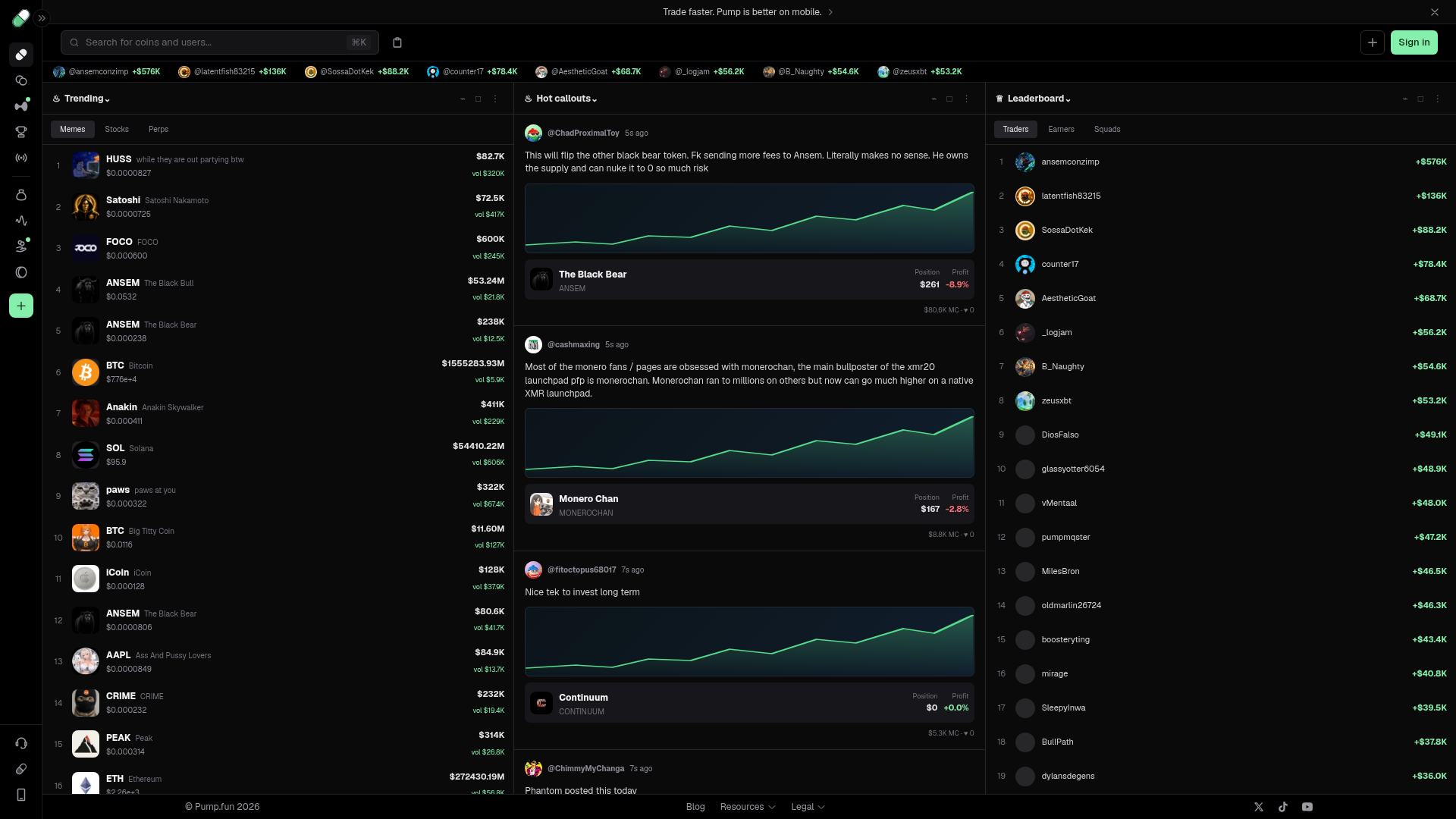Screen dimensions: 1456x819
Task: Select the Earners tab in Leaderboard
Action: click(1061, 129)
